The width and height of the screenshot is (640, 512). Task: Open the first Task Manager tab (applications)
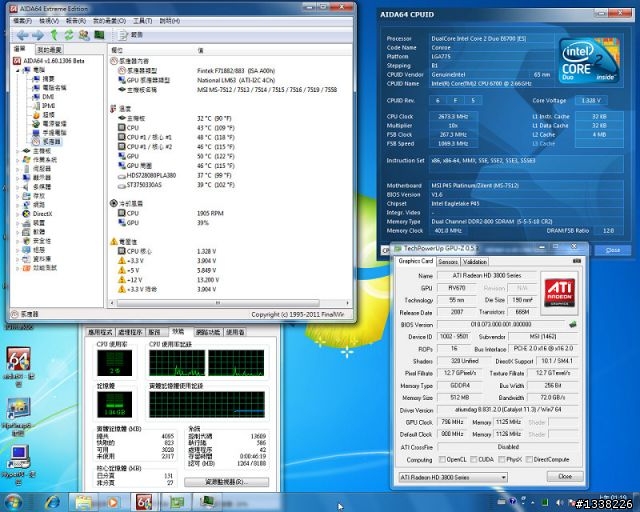click(x=100, y=332)
